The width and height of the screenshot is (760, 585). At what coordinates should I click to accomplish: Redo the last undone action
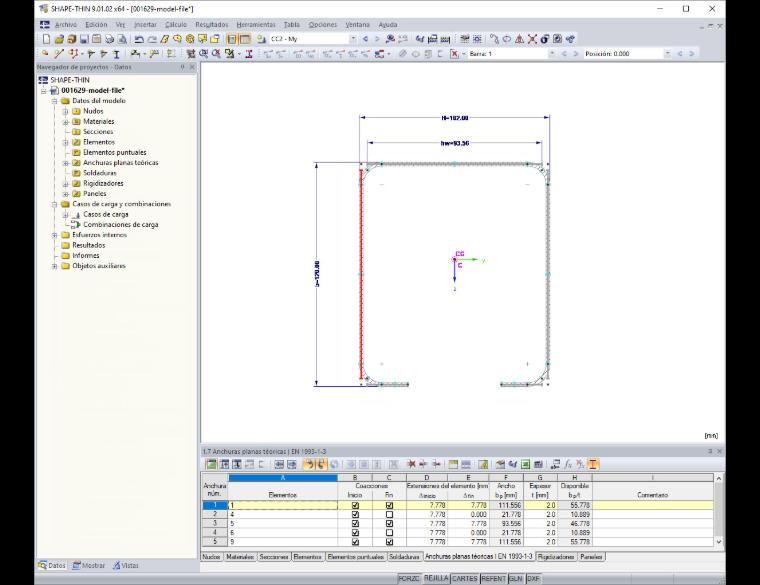pos(152,39)
